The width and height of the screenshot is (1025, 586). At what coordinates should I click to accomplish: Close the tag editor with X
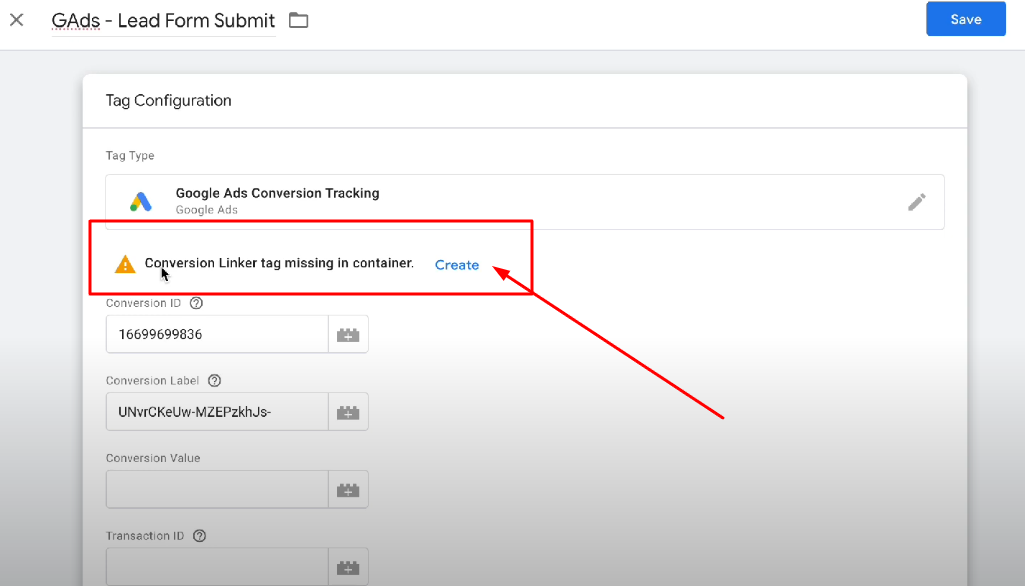(x=17, y=20)
